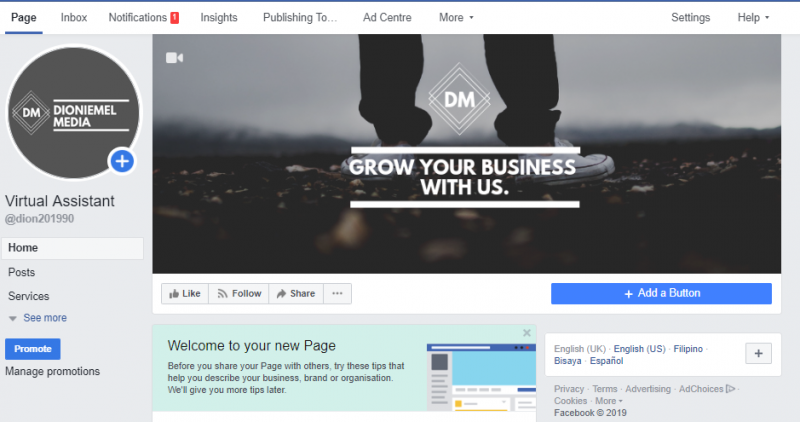The width and height of the screenshot is (800, 422).
Task: Click the blue Promote button
Action: pos(33,349)
